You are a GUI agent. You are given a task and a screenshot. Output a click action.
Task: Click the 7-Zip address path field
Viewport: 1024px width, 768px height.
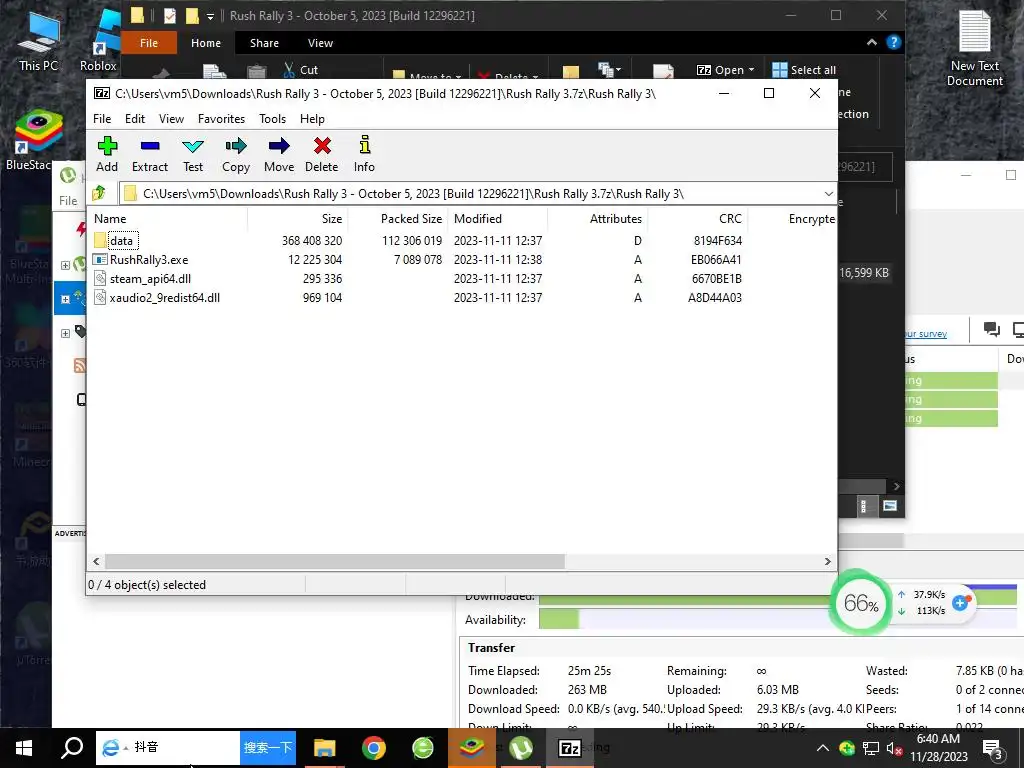[477, 194]
